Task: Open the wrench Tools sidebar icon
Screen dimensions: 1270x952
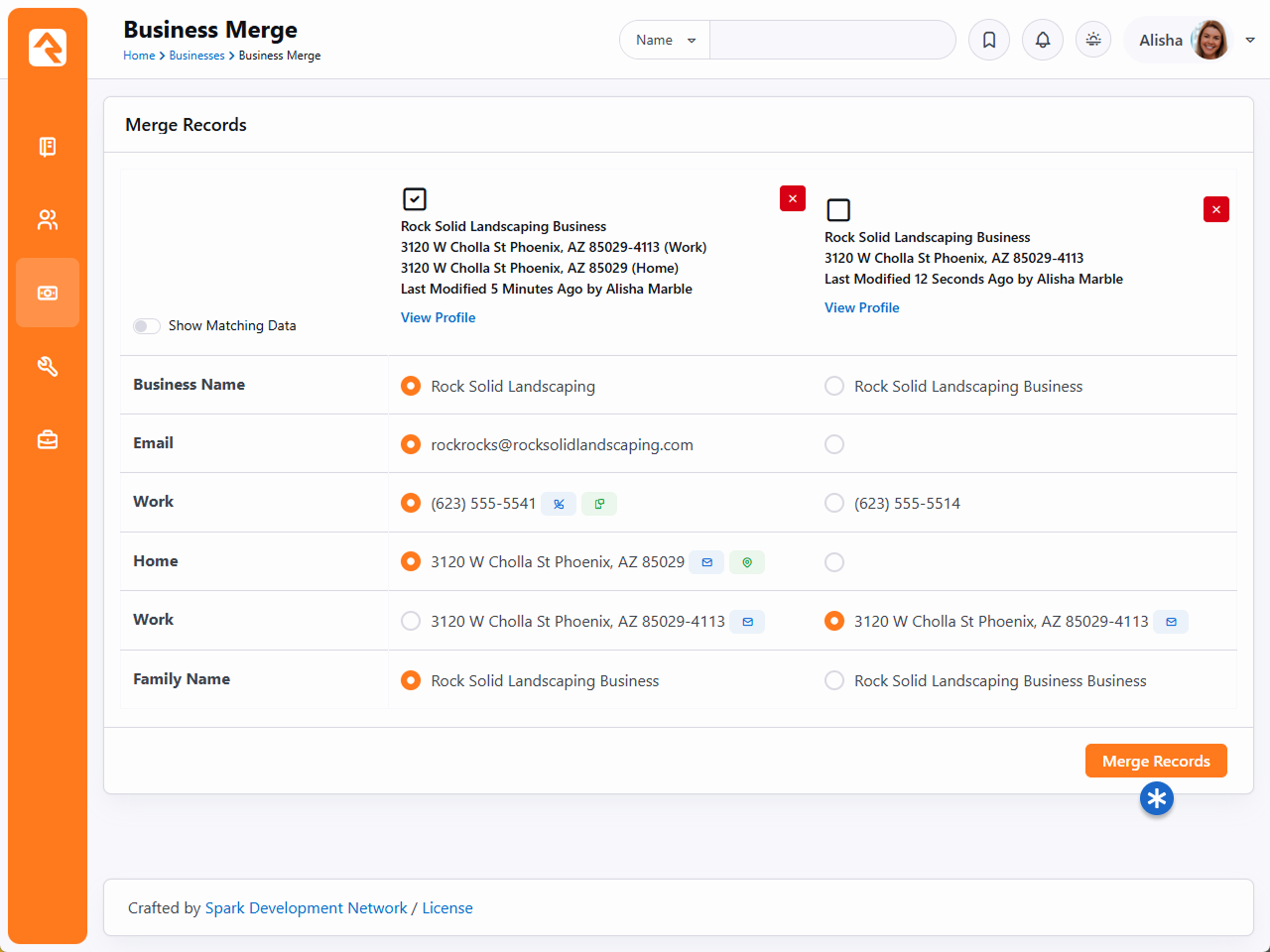Action: click(48, 367)
